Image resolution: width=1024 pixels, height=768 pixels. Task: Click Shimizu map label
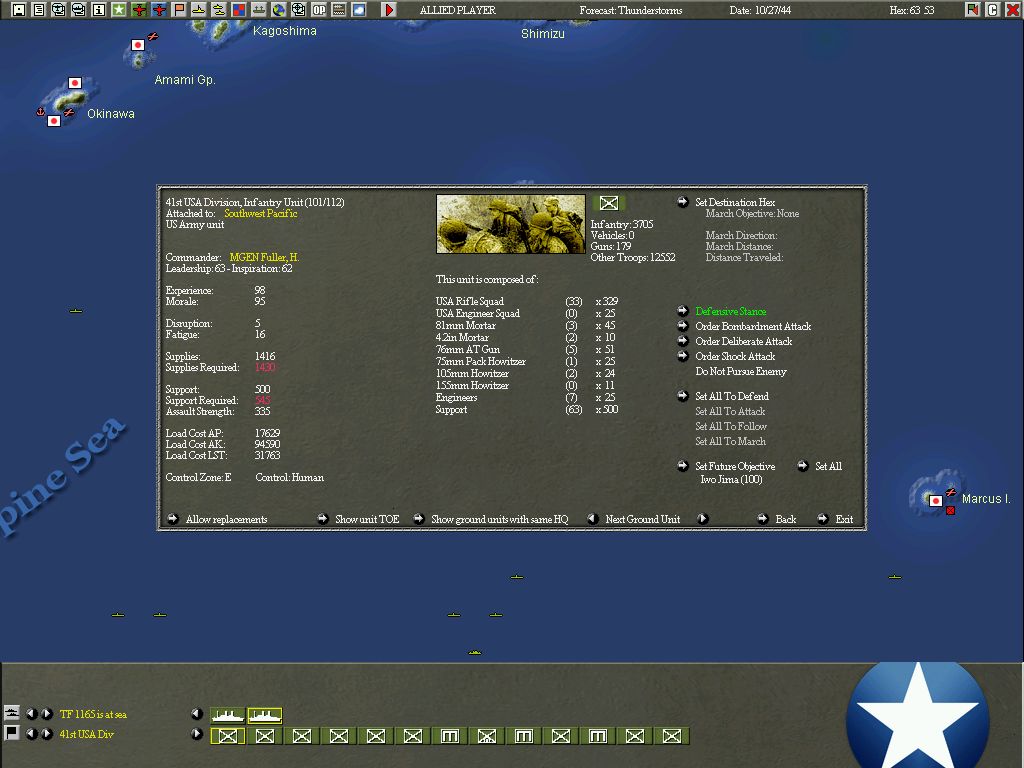543,33
